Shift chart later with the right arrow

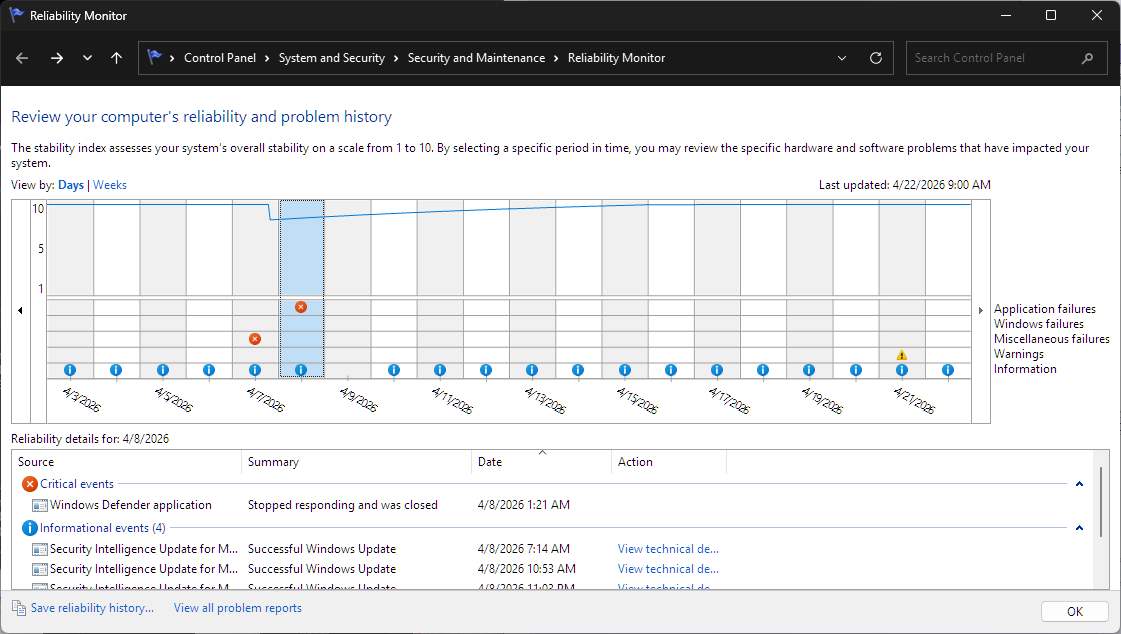tap(981, 310)
